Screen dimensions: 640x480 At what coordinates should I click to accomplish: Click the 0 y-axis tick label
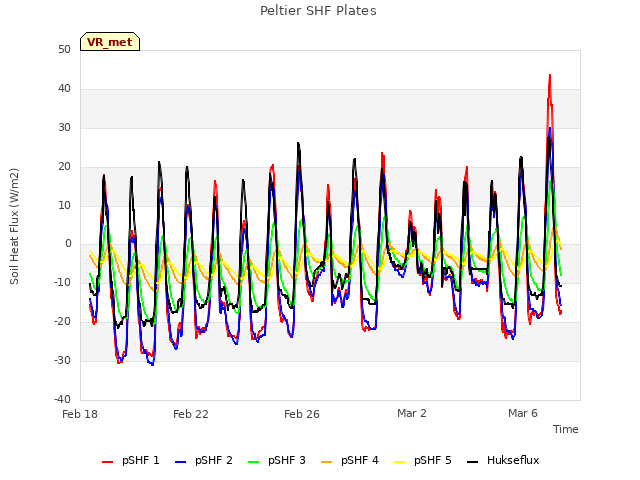pos(68,244)
